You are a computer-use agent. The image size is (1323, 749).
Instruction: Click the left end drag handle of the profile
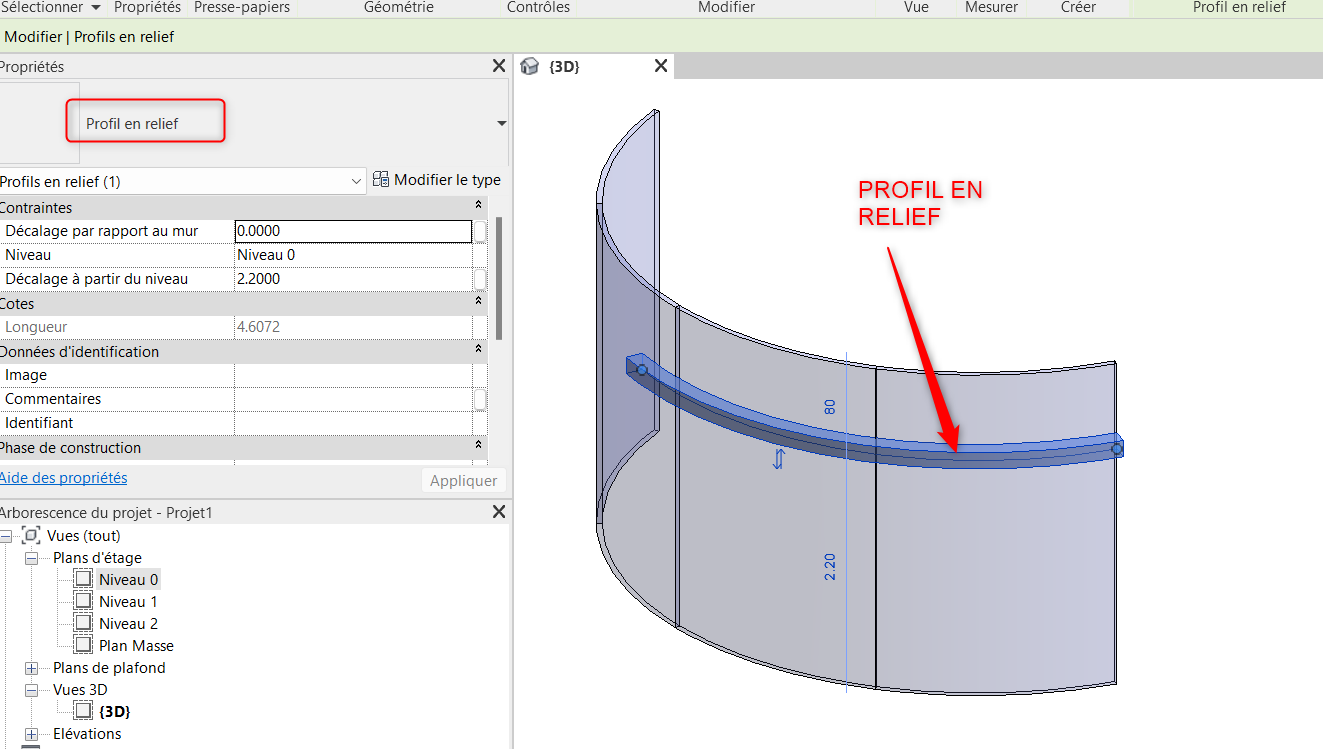(642, 370)
